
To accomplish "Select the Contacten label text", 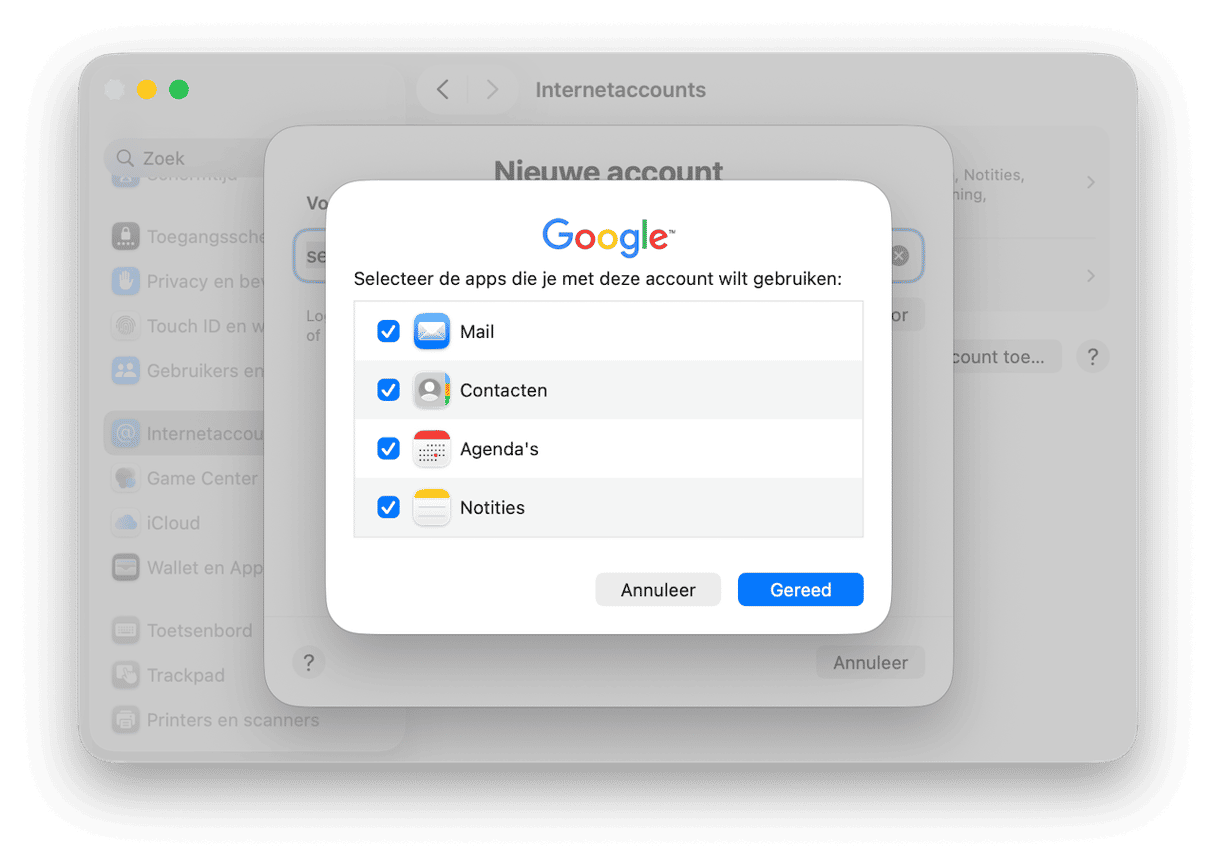I will click(x=503, y=390).
